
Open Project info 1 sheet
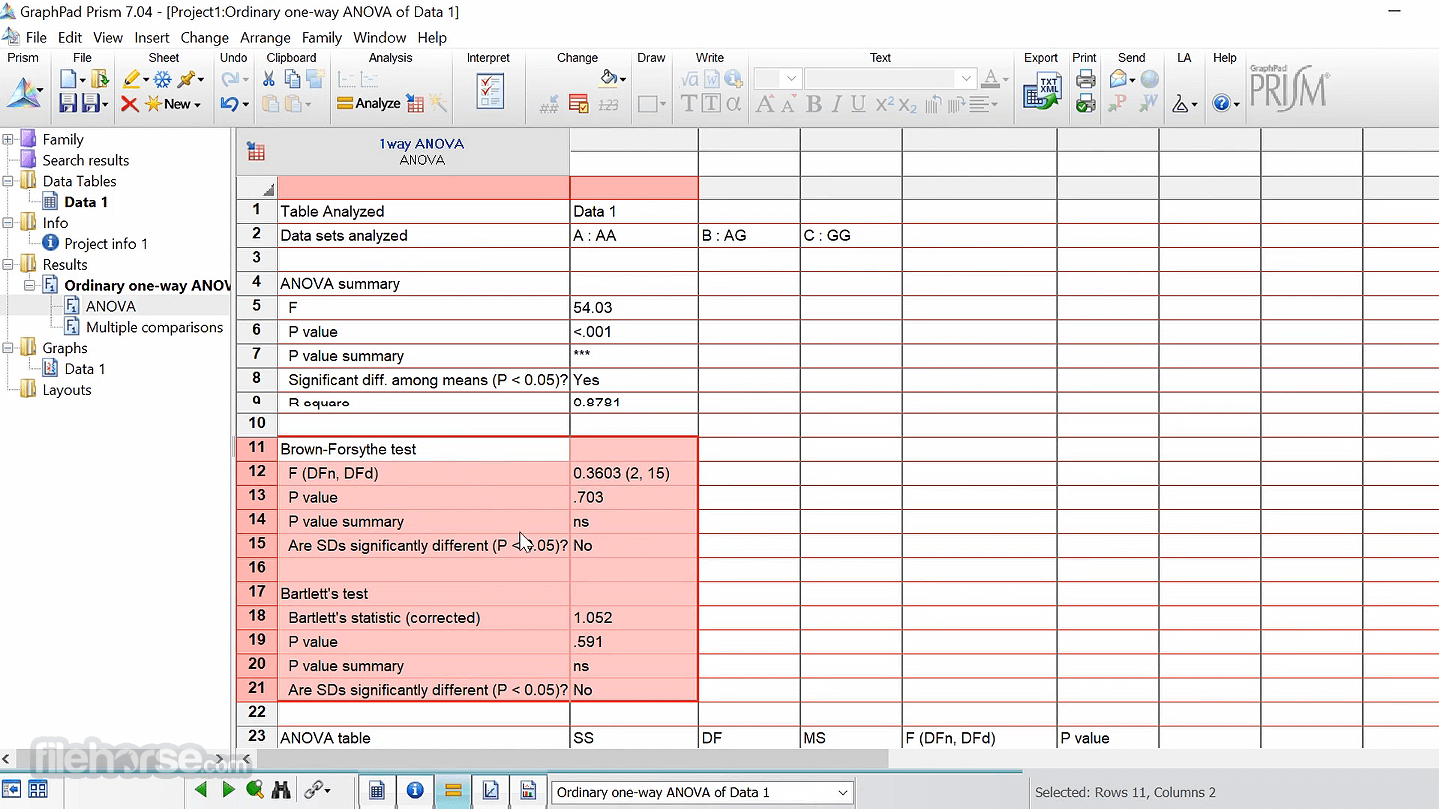pos(106,244)
